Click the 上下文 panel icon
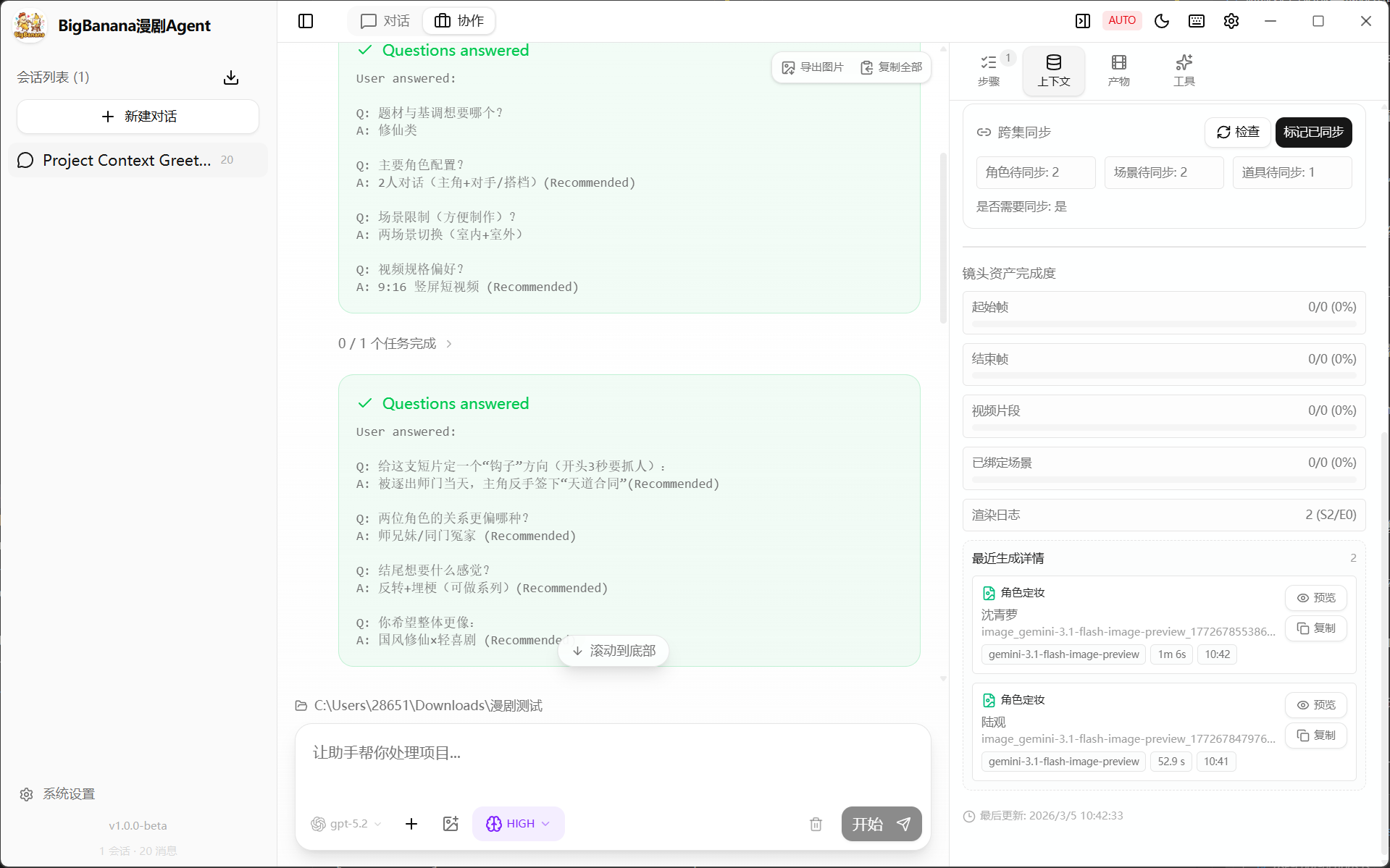This screenshot has width=1390, height=868. pos(1054,69)
